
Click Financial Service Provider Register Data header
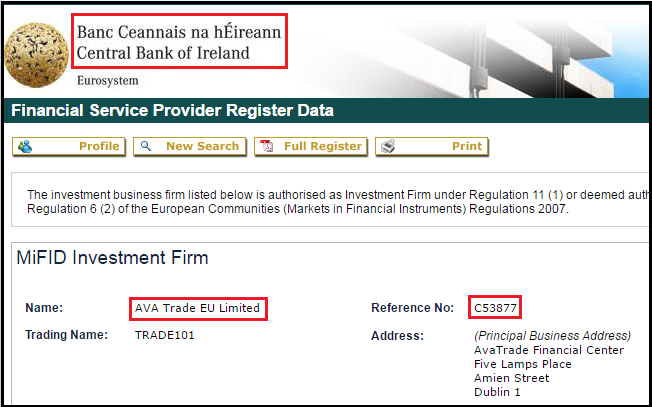click(172, 111)
